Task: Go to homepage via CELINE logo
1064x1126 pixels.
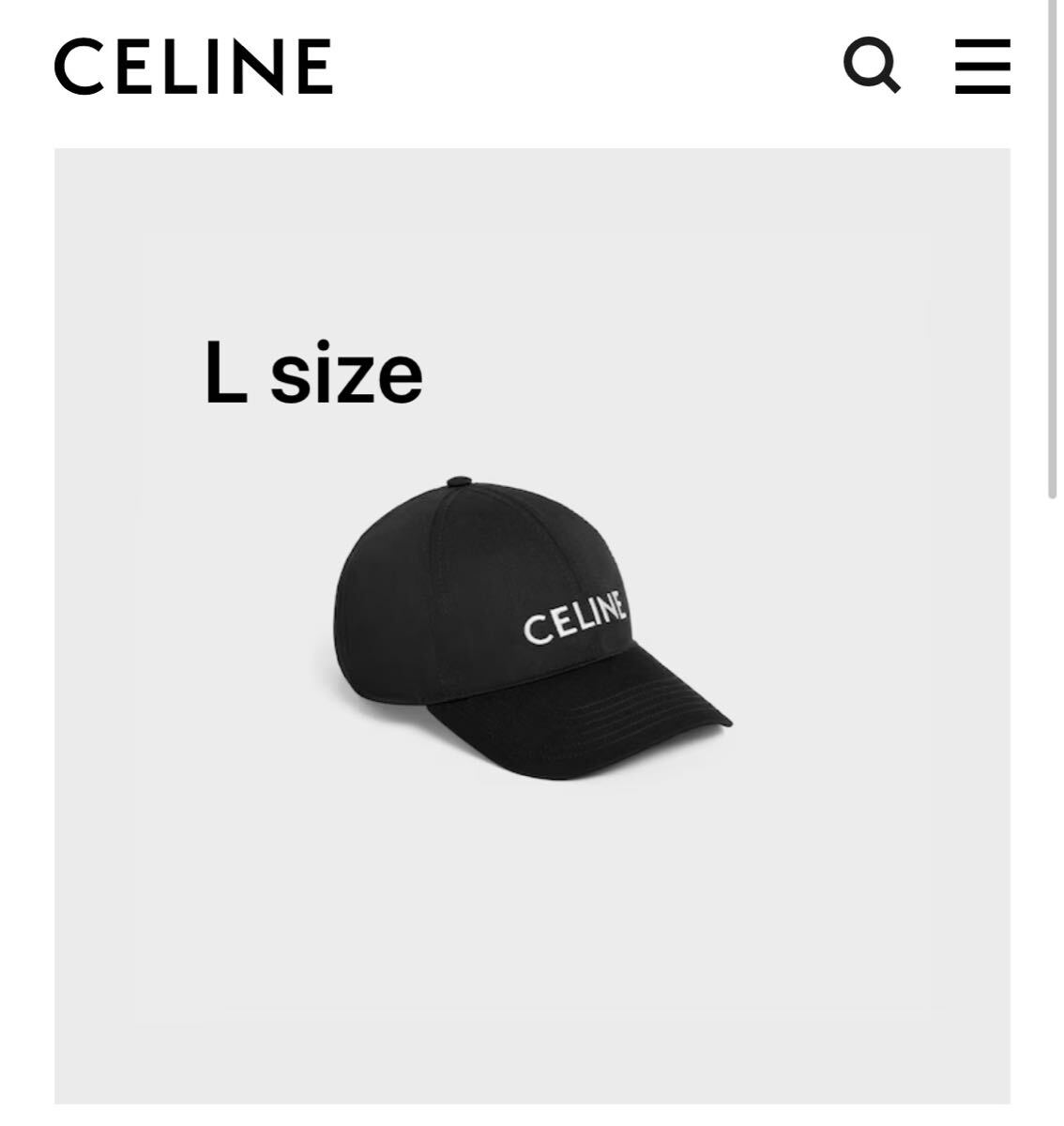Action: coord(193,67)
